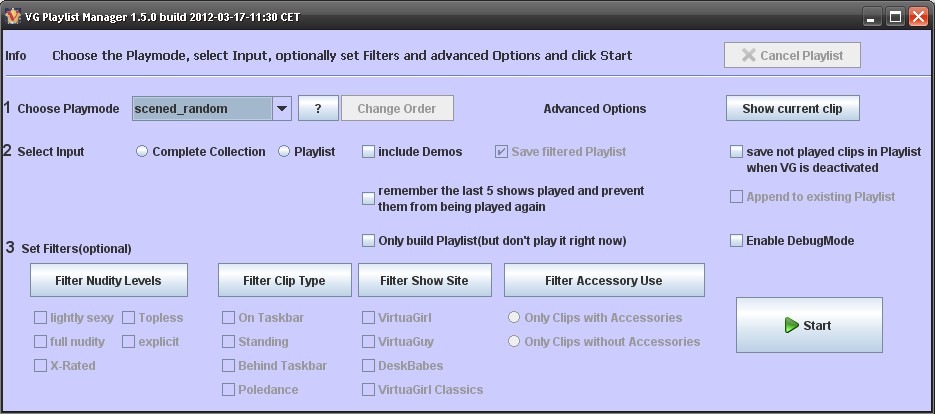Minimize the VG Playlist Manager window
This screenshot has height=414, width=935.
point(873,17)
